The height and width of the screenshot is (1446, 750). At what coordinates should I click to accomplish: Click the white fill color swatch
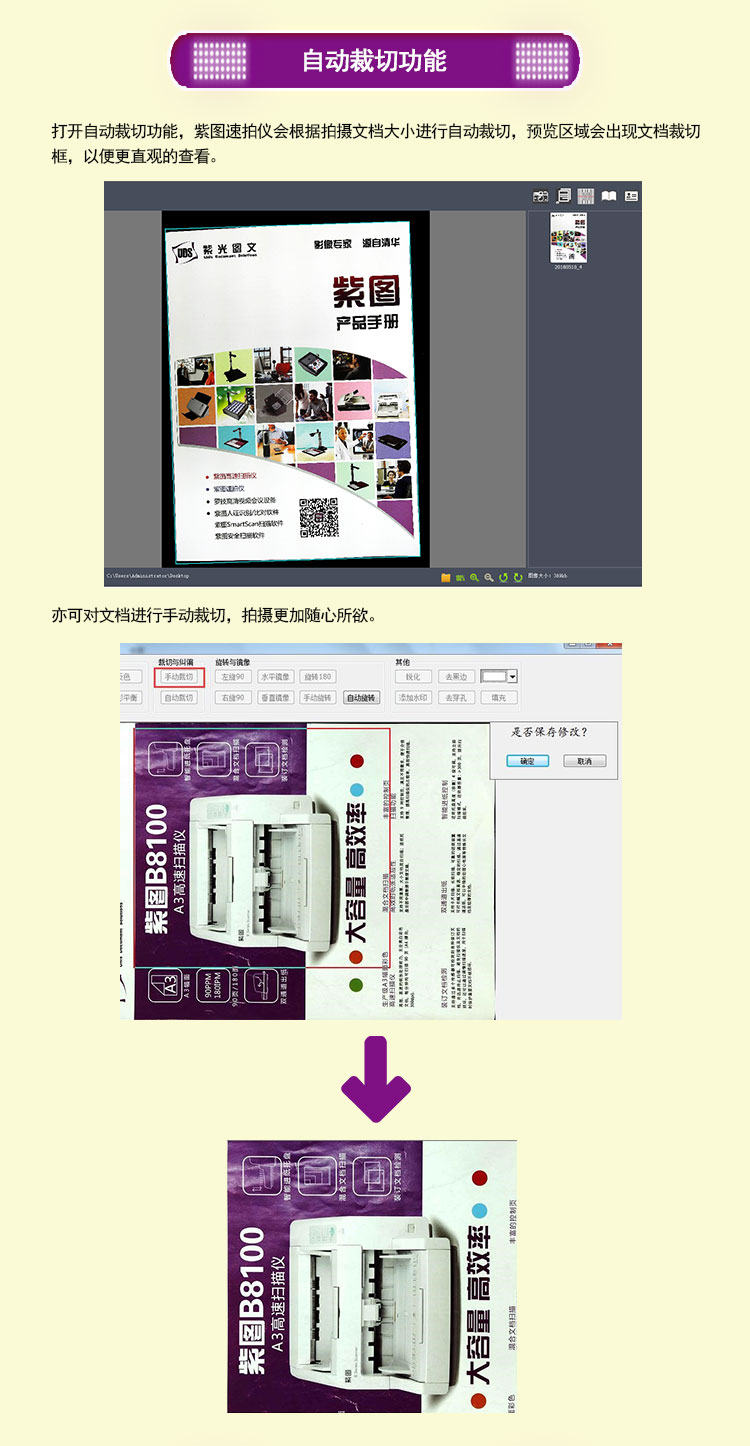coord(494,677)
